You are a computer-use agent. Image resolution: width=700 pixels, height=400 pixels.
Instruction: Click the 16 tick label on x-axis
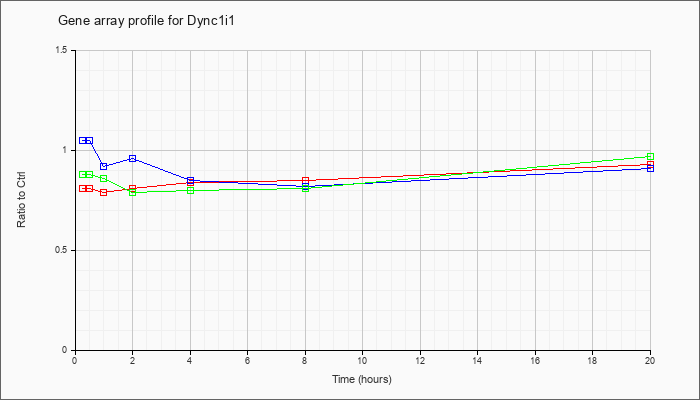[x=535, y=360]
